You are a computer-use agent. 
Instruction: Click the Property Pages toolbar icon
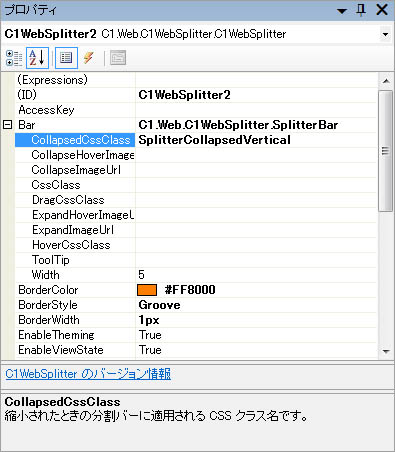tap(118, 58)
